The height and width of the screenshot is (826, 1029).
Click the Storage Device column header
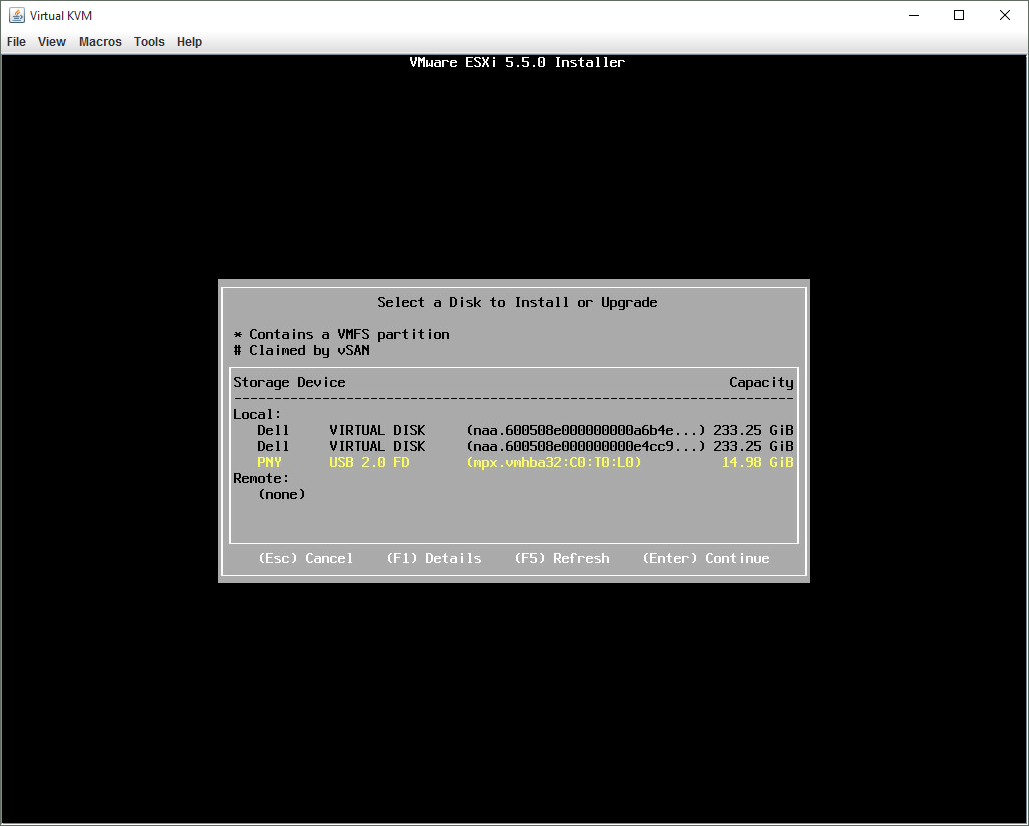(289, 382)
